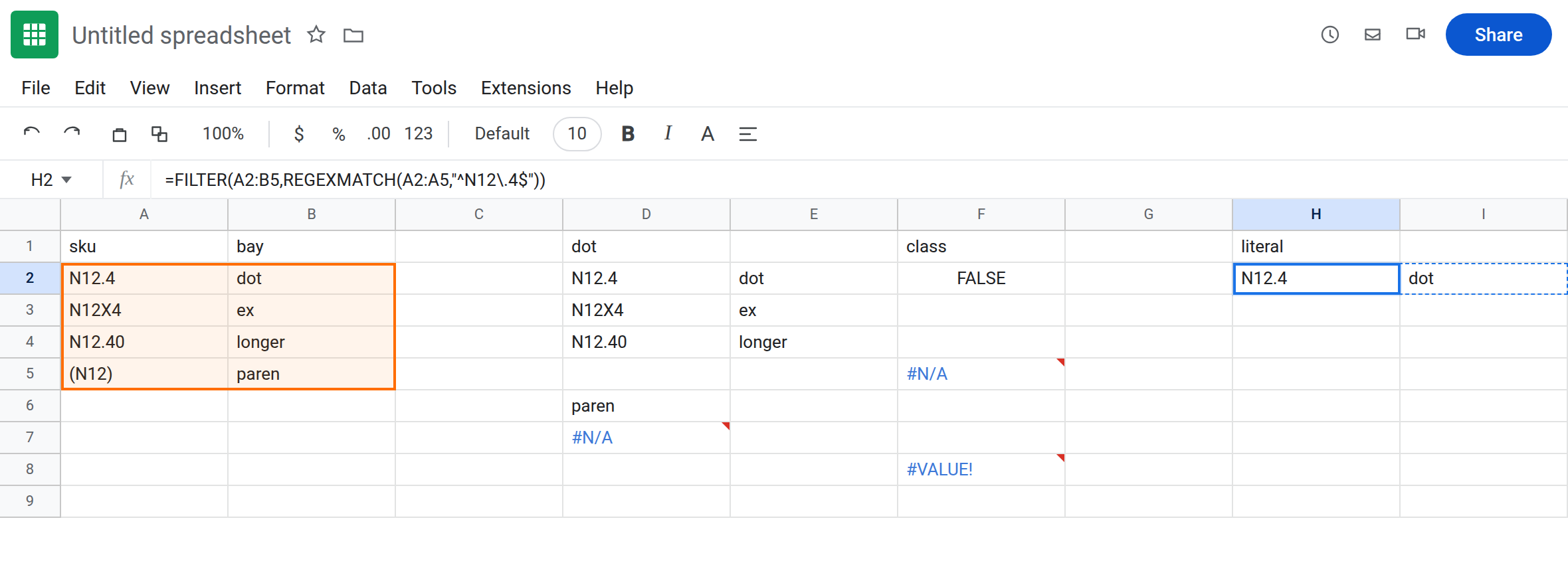Click the Share button

[x=1499, y=35]
